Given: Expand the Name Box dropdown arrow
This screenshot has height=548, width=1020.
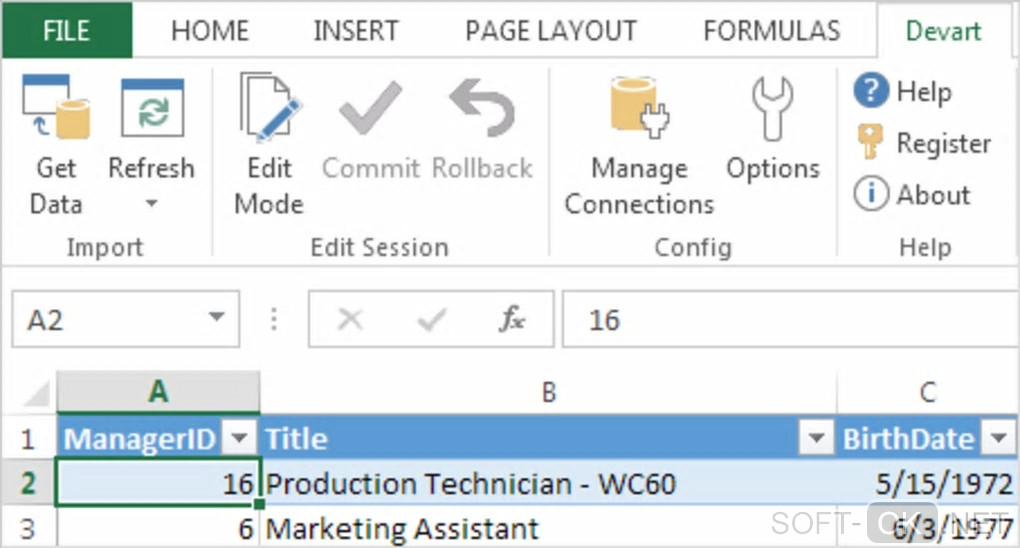Looking at the screenshot, I should [216, 319].
